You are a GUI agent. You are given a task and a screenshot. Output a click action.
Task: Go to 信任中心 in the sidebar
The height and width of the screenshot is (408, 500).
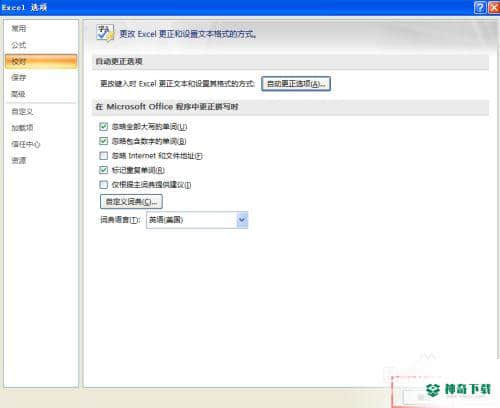[26, 144]
